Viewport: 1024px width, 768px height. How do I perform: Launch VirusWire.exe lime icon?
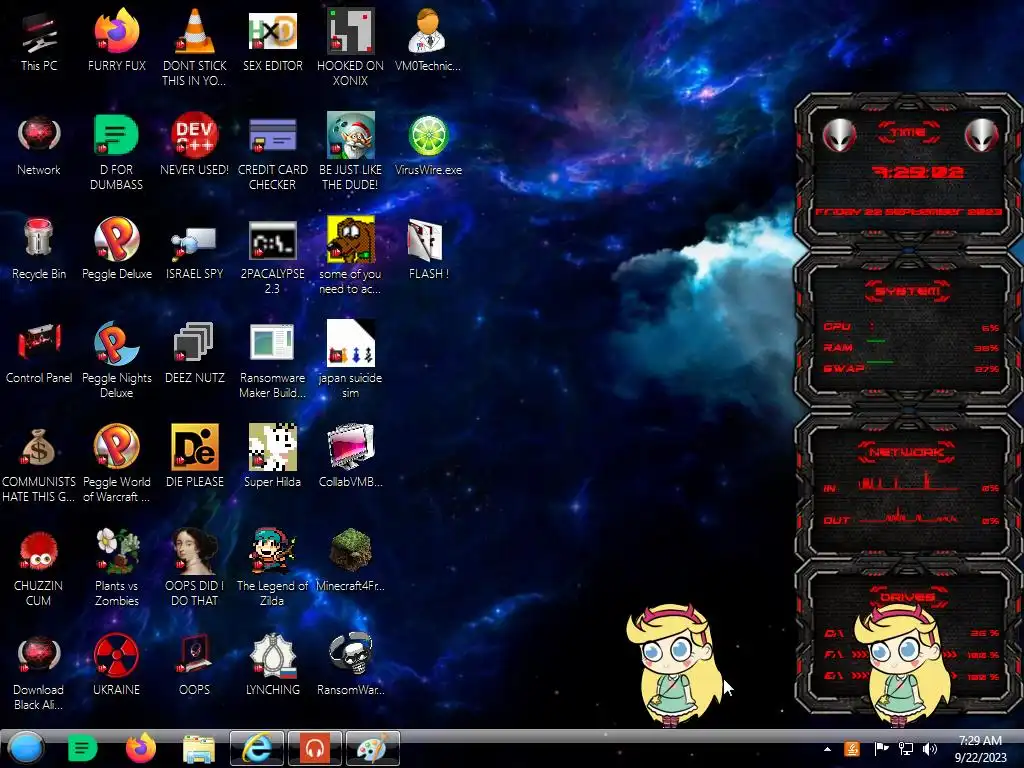tap(428, 145)
